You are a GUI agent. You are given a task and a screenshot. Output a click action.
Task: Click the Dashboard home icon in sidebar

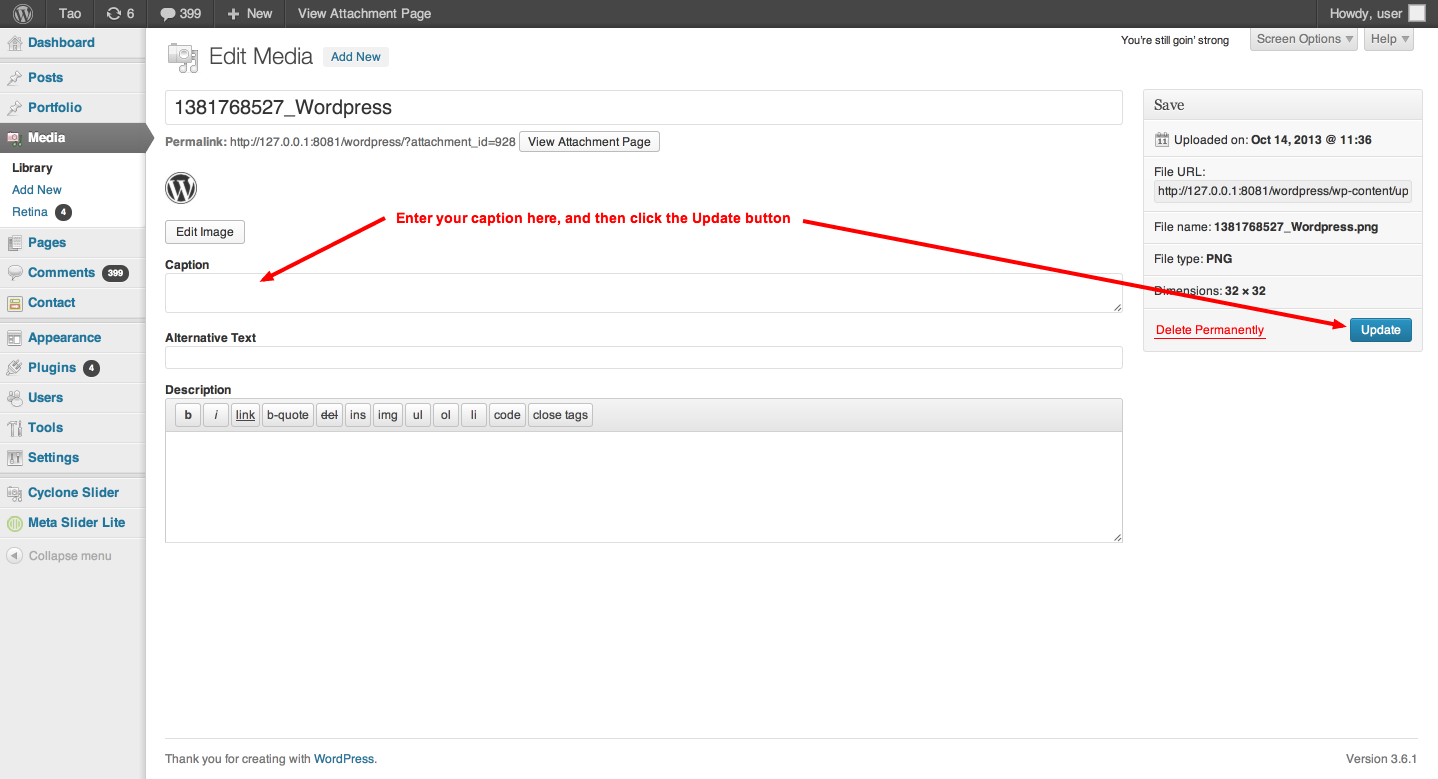tap(15, 43)
